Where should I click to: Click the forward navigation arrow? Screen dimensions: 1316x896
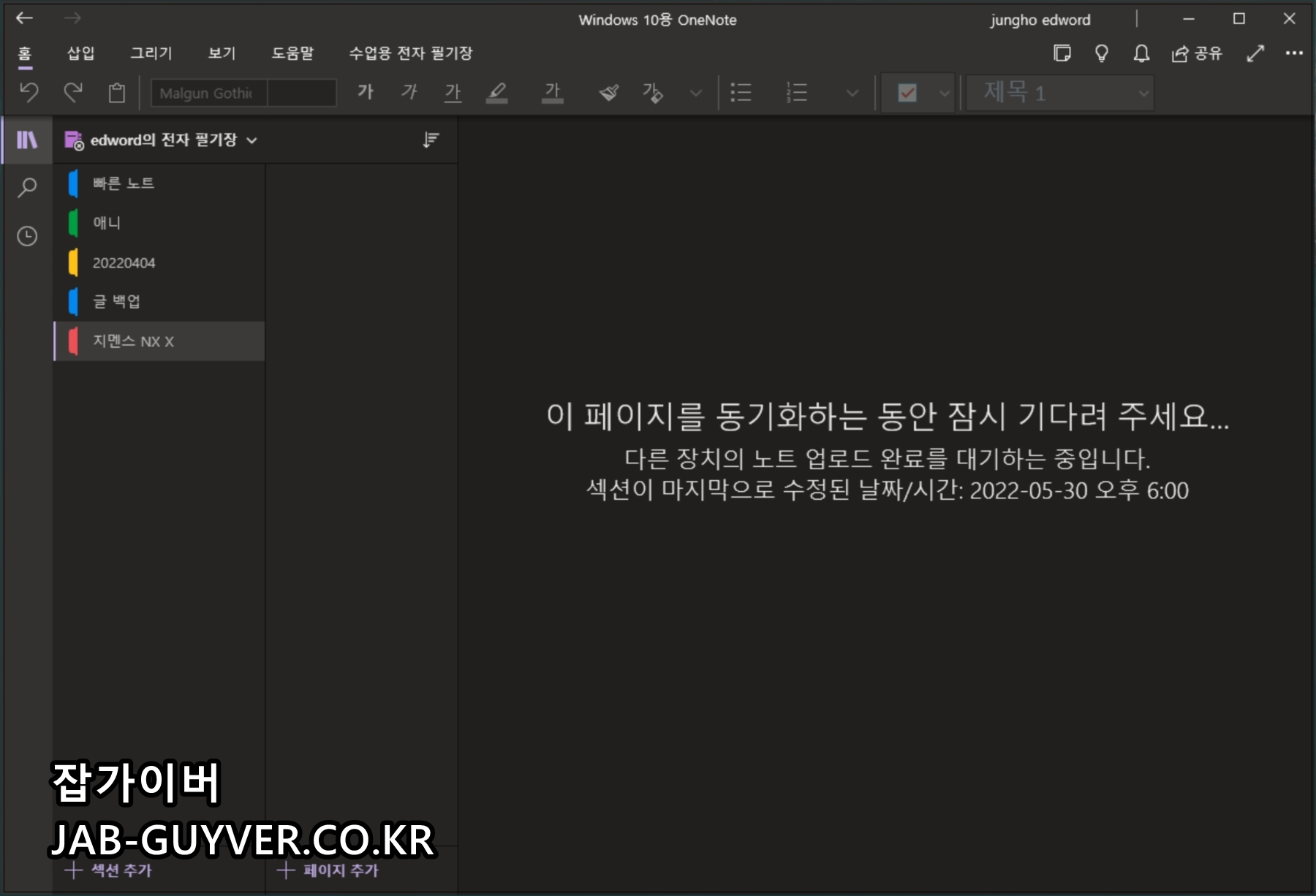(72, 18)
